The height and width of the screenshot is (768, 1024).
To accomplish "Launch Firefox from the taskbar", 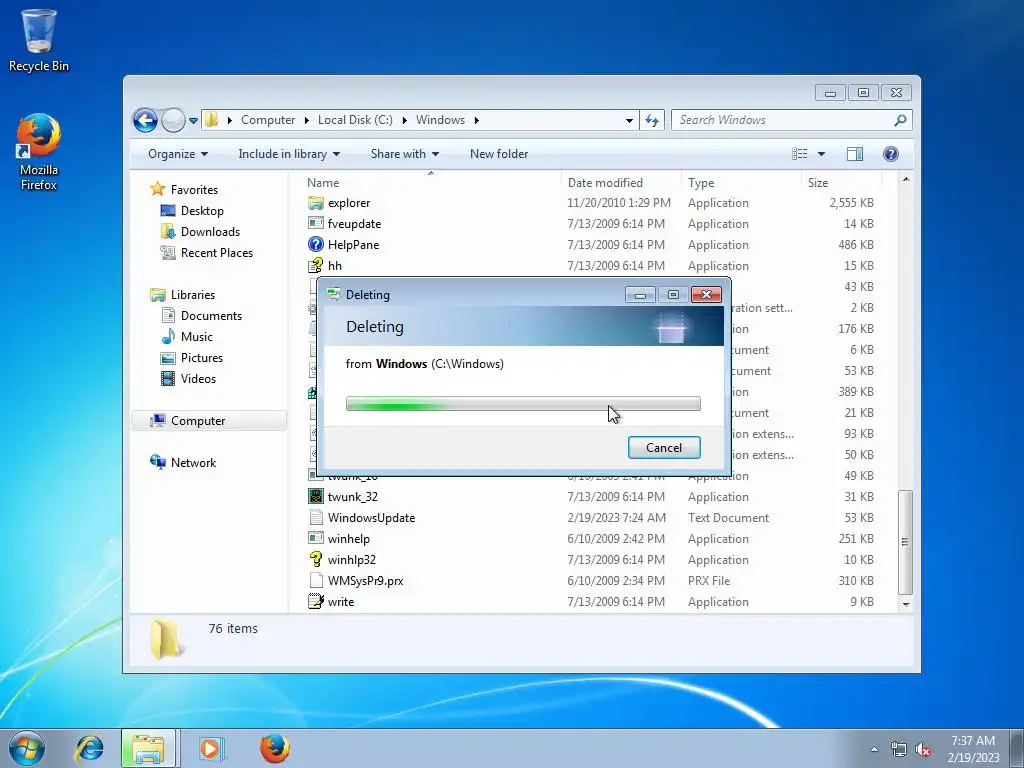I will [x=274, y=748].
